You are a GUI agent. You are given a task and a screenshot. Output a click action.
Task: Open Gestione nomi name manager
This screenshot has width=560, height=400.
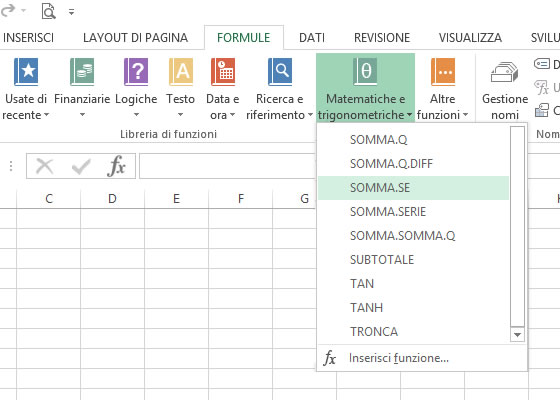(505, 89)
